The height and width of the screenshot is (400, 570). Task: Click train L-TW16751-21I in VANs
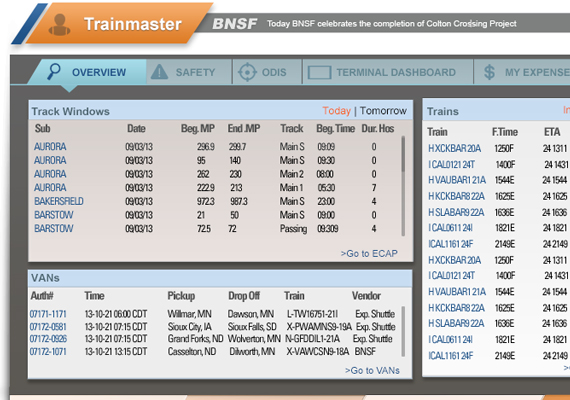click(x=312, y=314)
